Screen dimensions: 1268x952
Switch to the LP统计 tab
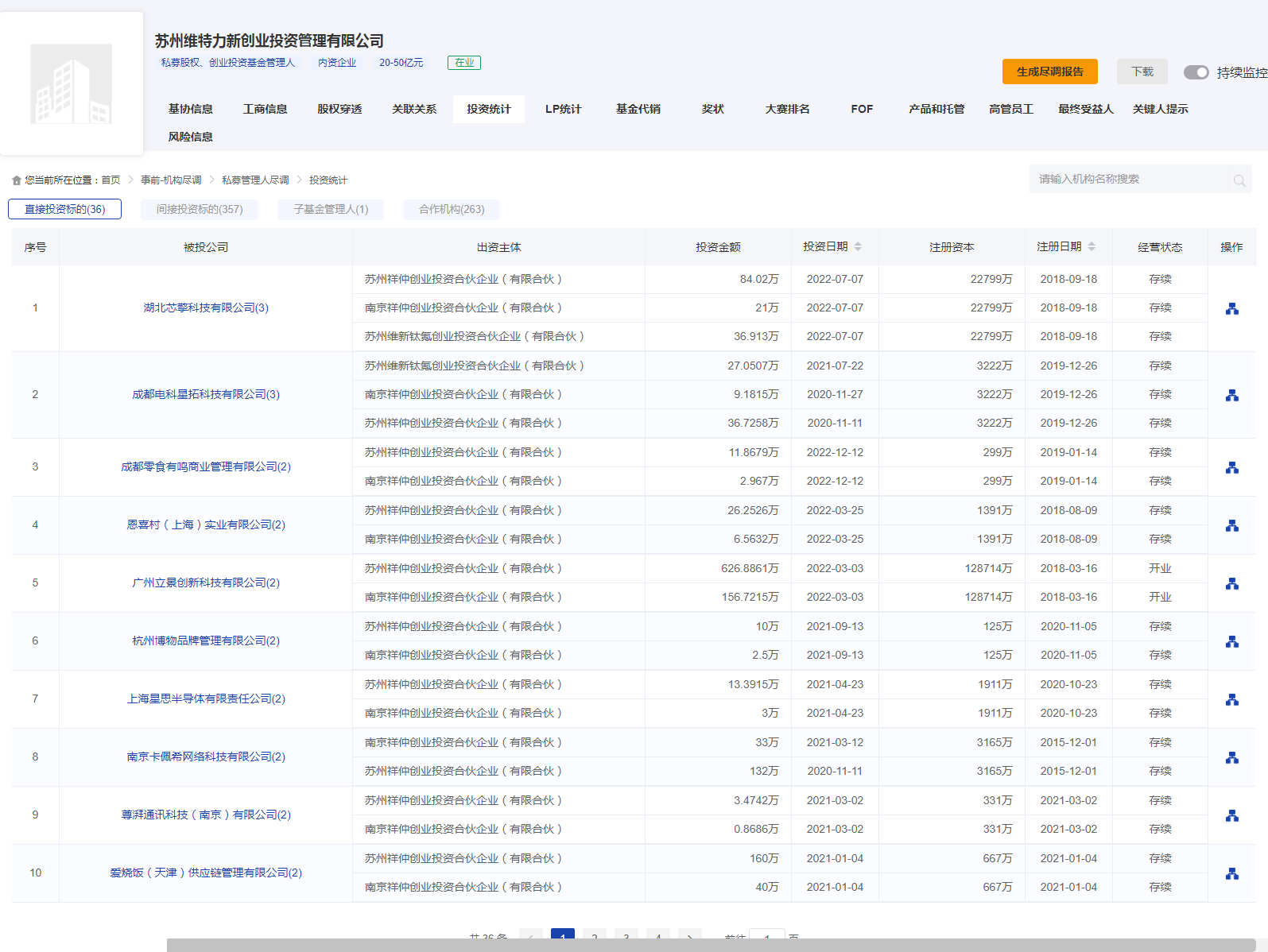point(563,109)
